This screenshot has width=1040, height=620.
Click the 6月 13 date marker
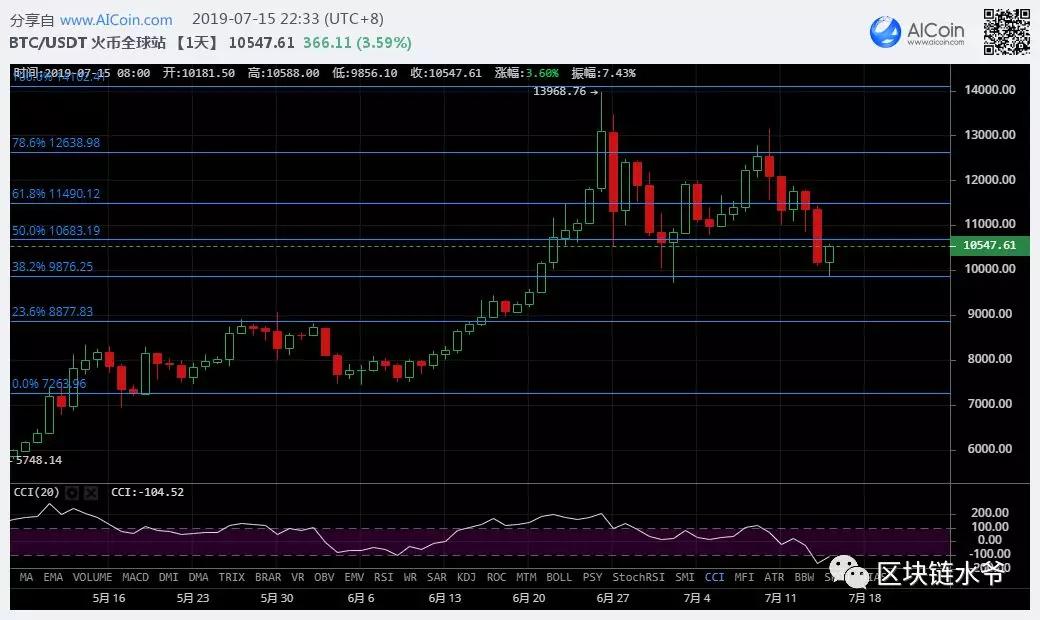(x=444, y=598)
